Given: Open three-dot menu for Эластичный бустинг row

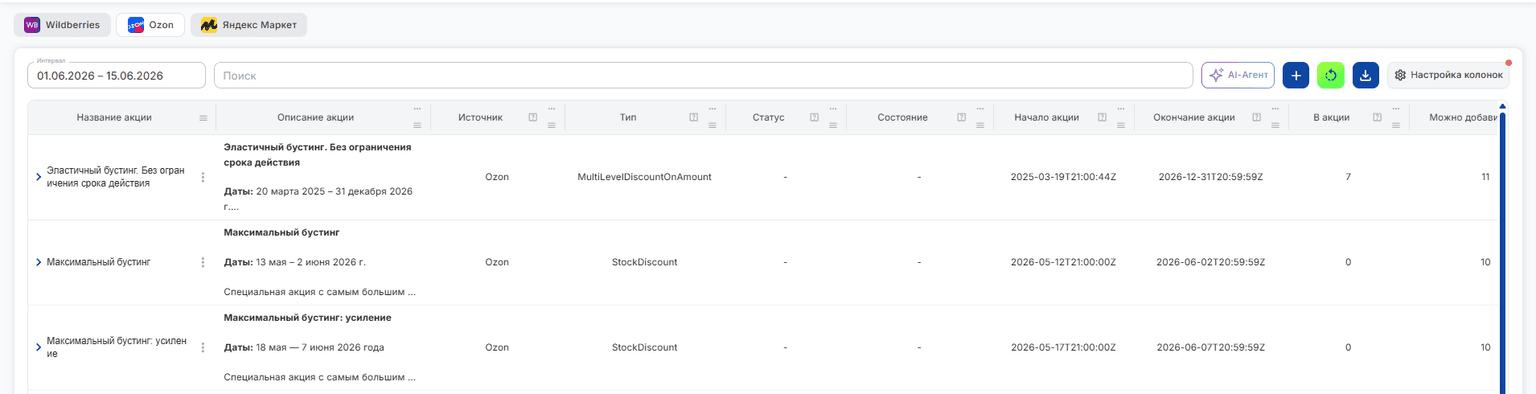Looking at the screenshot, I should (203, 177).
